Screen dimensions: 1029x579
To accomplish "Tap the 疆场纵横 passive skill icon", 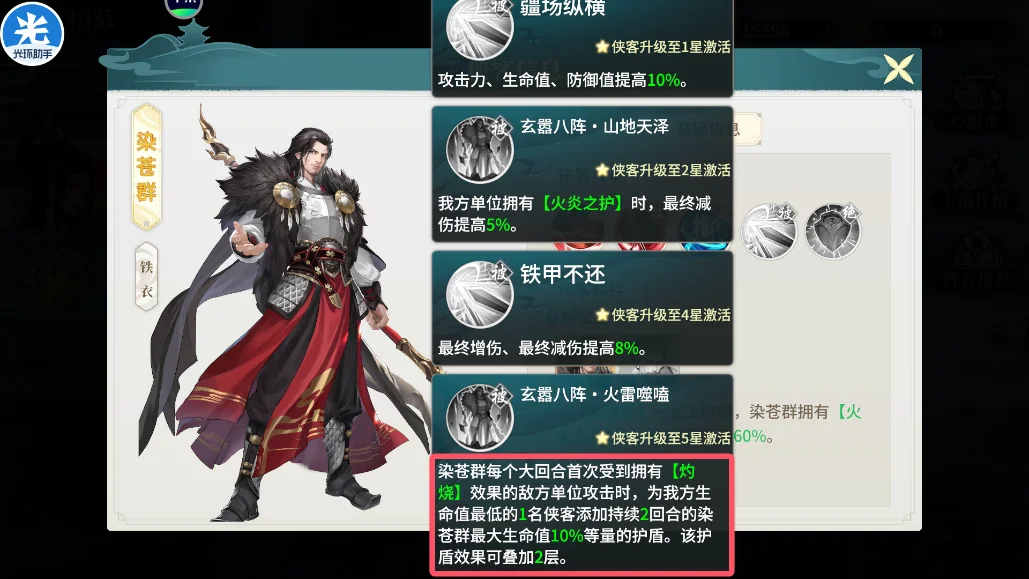I will coord(480,28).
